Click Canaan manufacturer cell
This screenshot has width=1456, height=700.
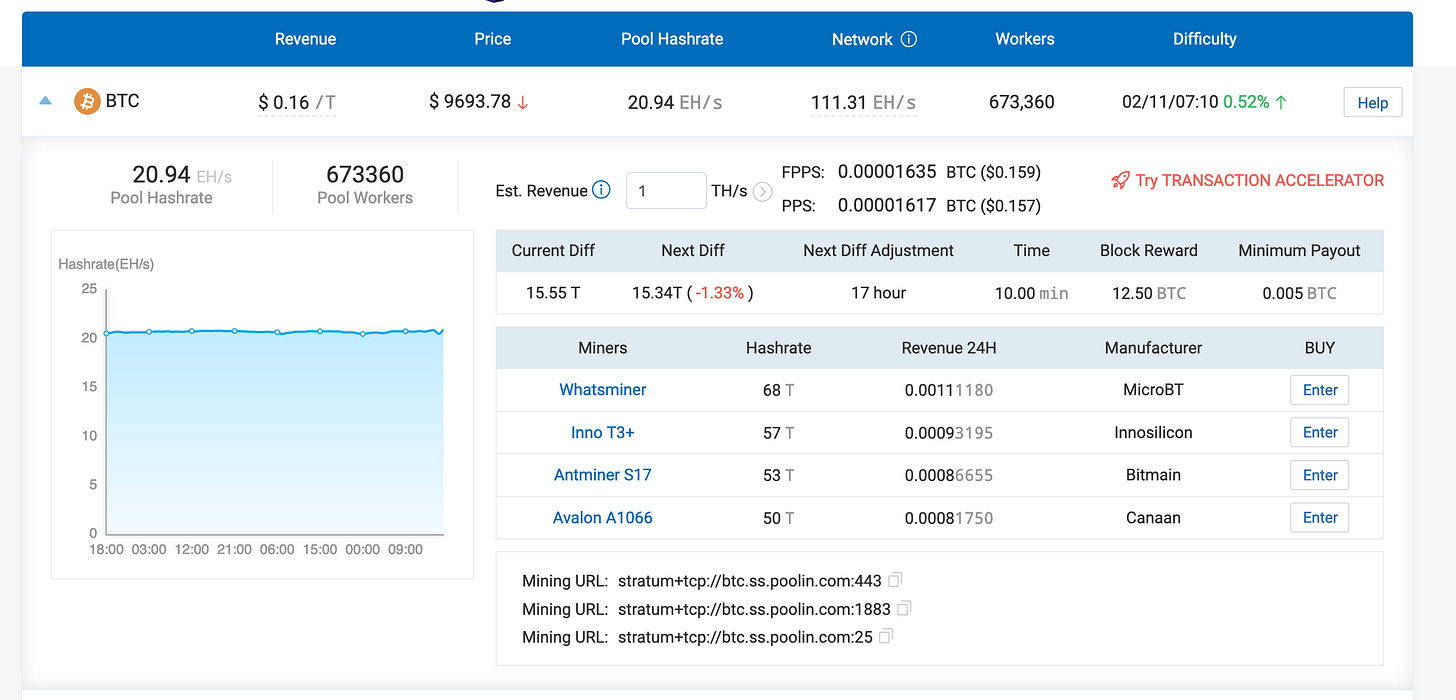point(1153,518)
